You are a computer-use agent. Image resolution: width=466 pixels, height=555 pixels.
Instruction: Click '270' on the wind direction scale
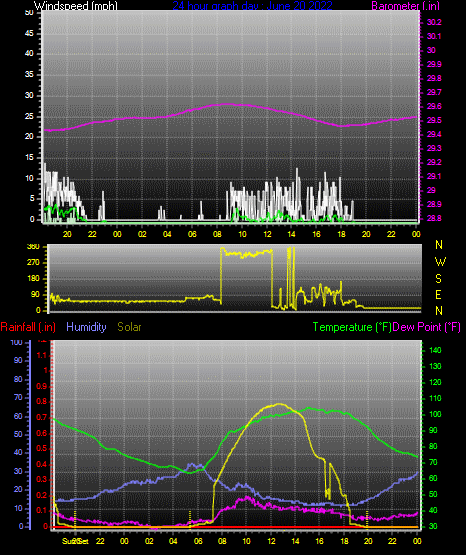coord(33,263)
